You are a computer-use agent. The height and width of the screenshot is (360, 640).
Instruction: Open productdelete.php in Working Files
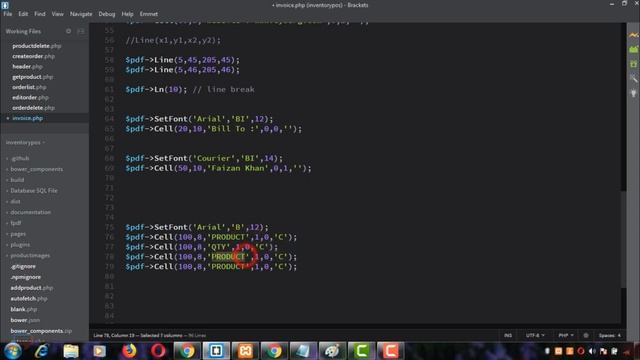click(x=37, y=46)
